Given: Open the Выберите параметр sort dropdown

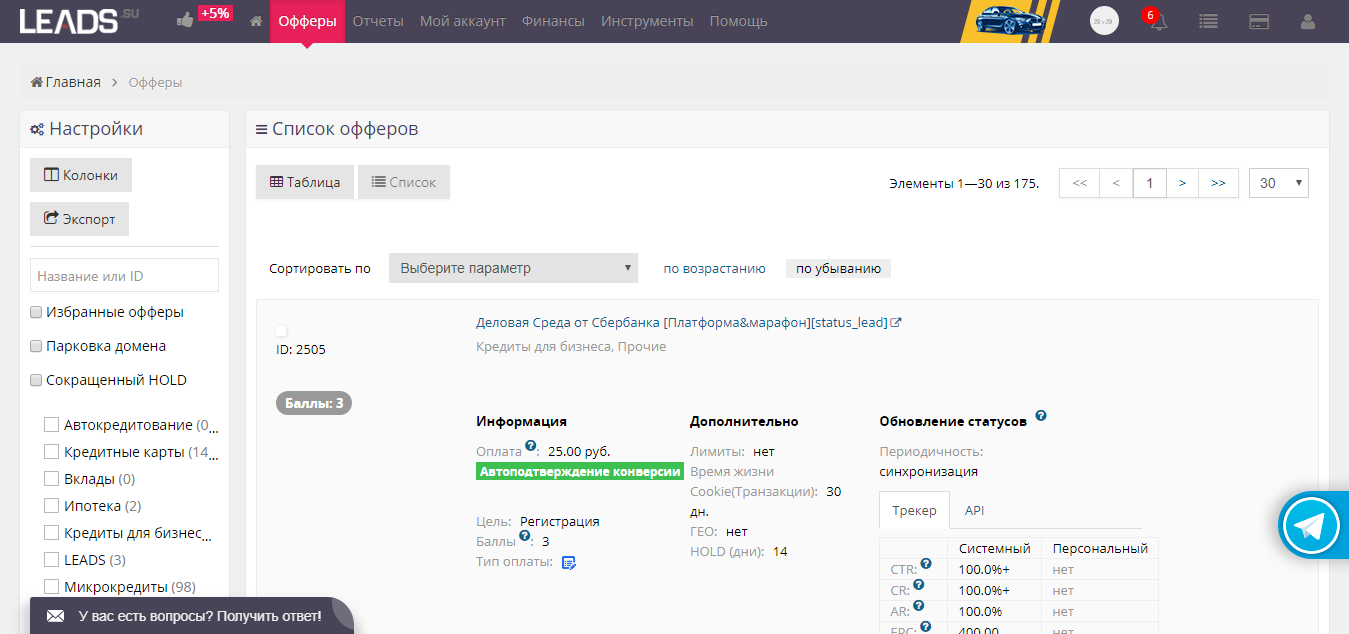Looking at the screenshot, I should click(513, 268).
